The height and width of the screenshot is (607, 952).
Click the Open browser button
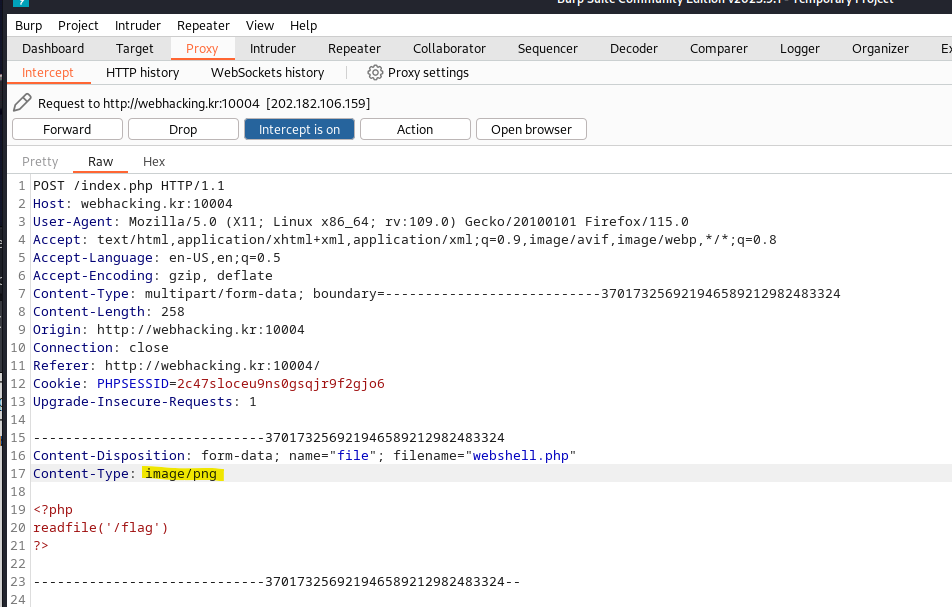point(531,129)
